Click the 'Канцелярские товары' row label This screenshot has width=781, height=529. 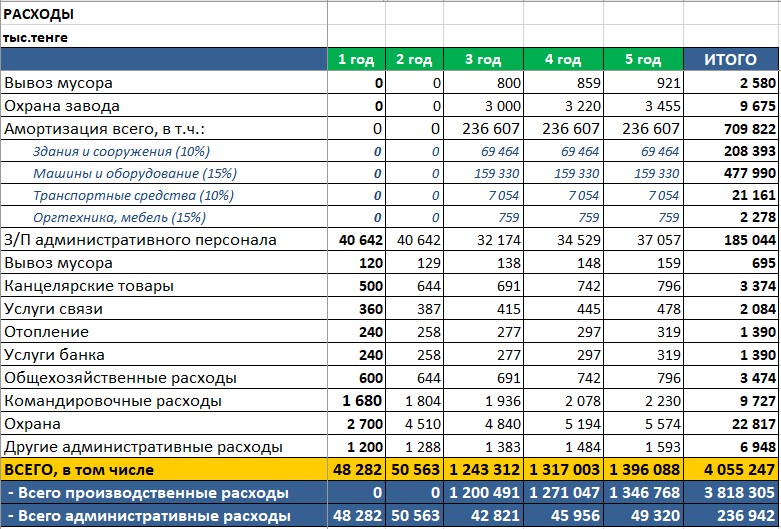[x=88, y=287]
